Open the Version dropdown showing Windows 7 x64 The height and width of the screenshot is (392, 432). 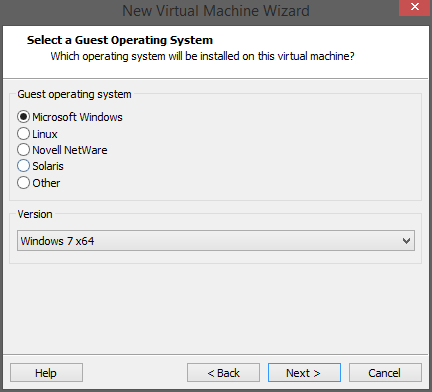pos(216,240)
